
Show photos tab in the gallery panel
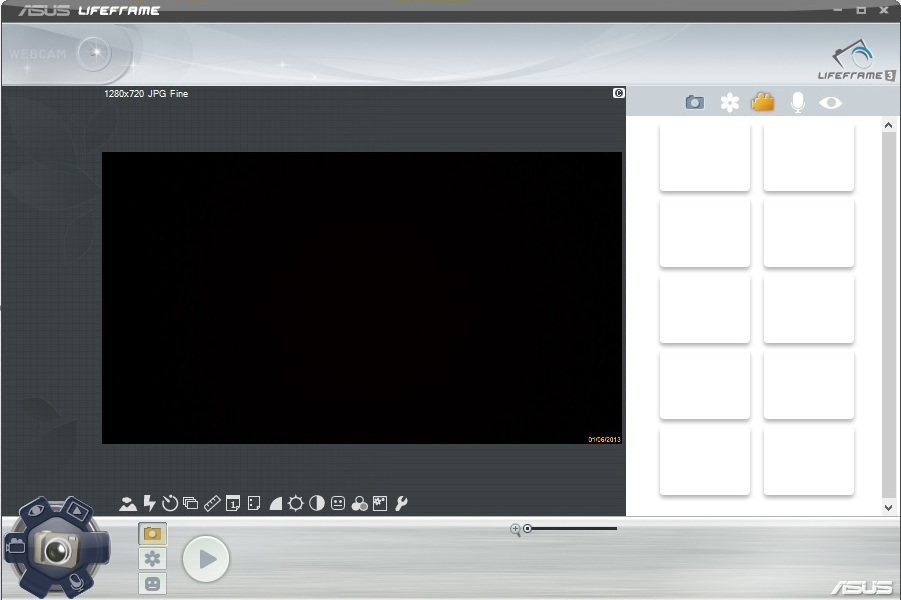695,102
